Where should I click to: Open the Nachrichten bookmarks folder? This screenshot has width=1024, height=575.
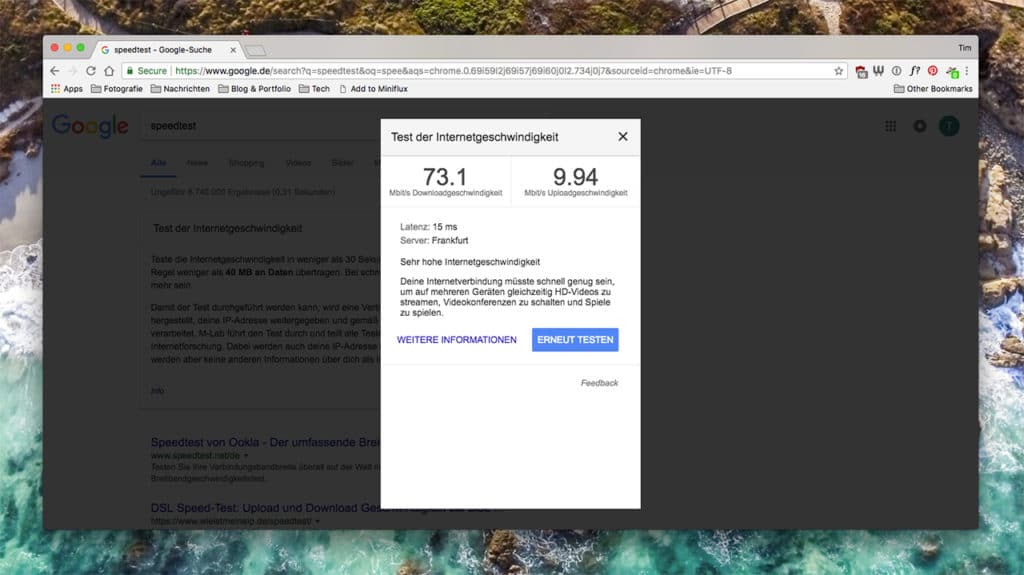click(x=180, y=89)
